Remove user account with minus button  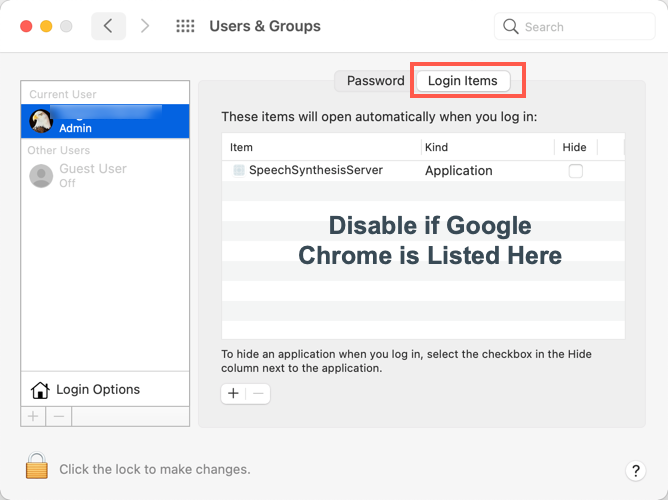tap(59, 416)
